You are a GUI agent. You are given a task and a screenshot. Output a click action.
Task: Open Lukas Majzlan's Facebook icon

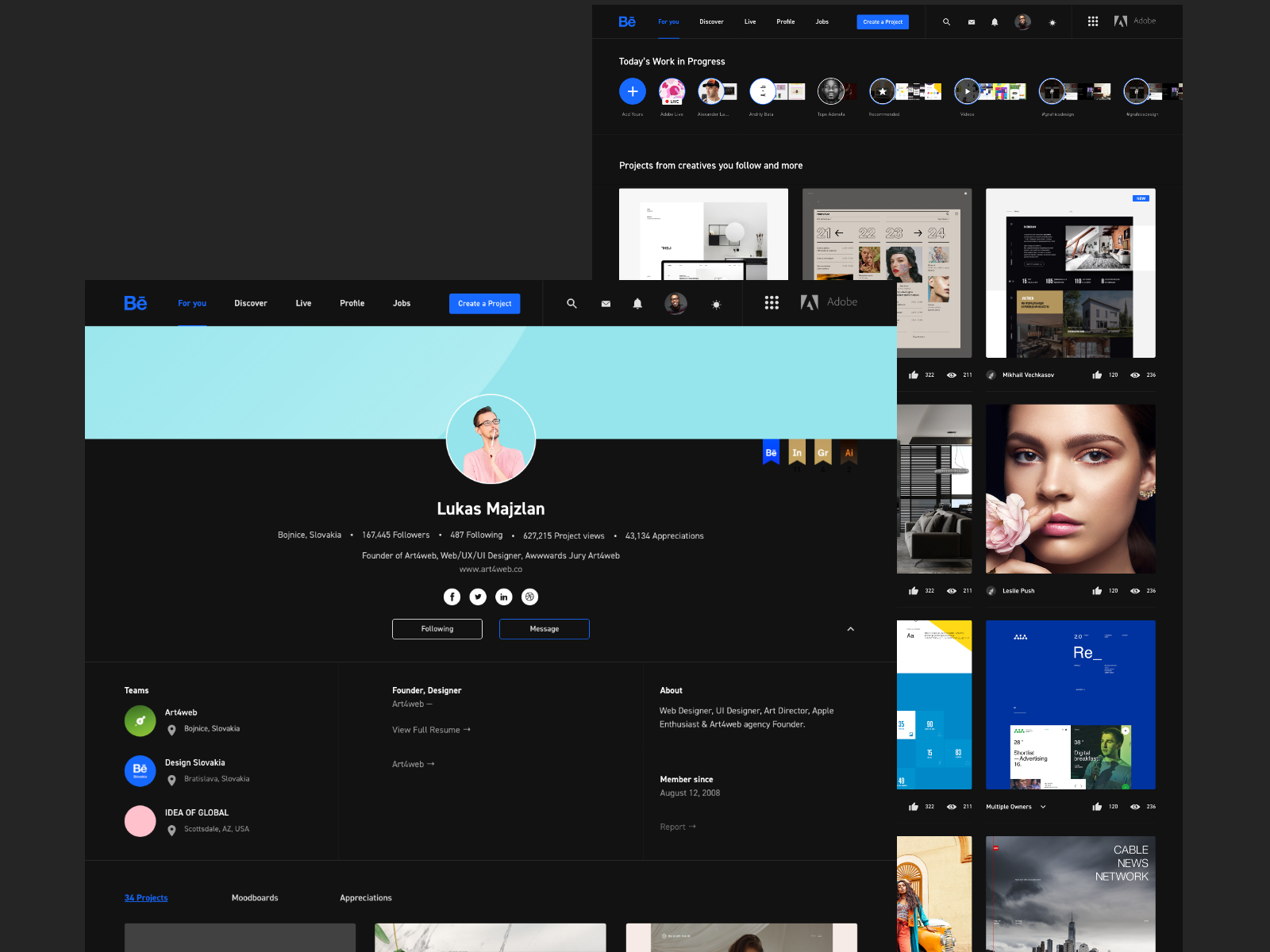pos(452,597)
